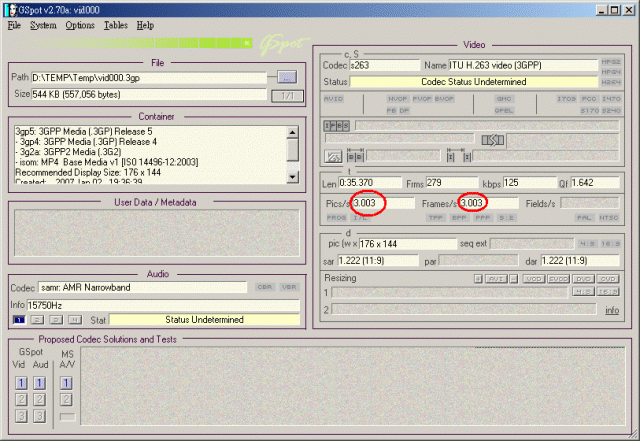Click the CBR audio indicator

point(264,287)
